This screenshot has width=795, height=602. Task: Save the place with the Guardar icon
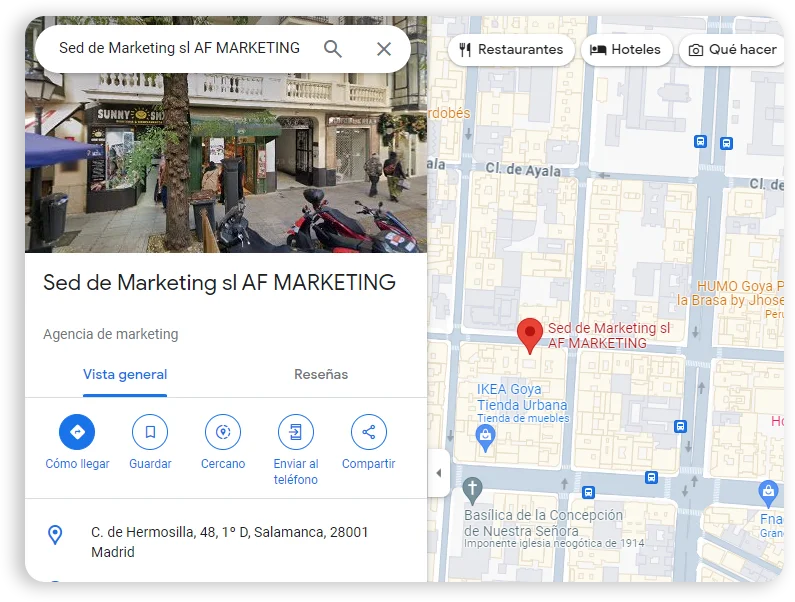(150, 432)
